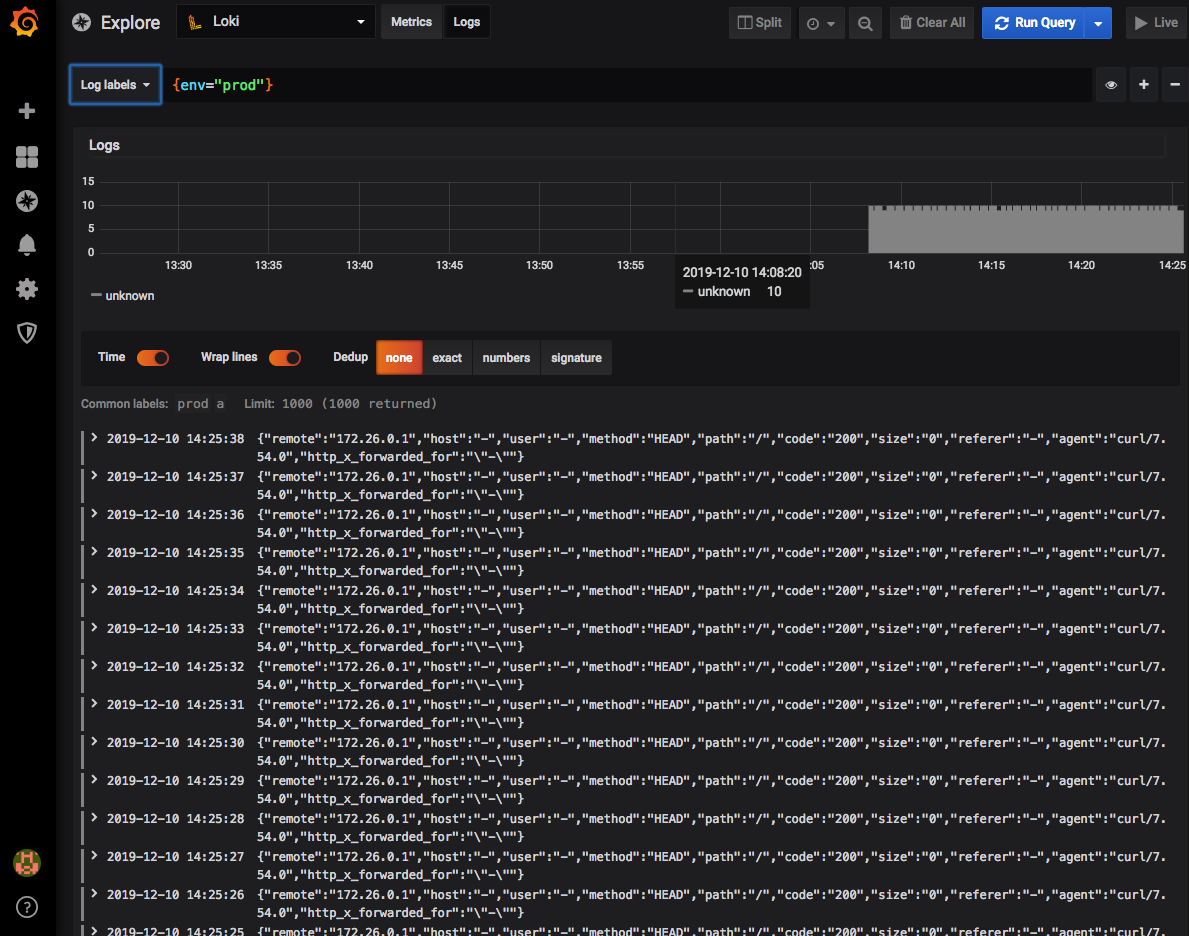Open Grafana home logo

(25, 21)
